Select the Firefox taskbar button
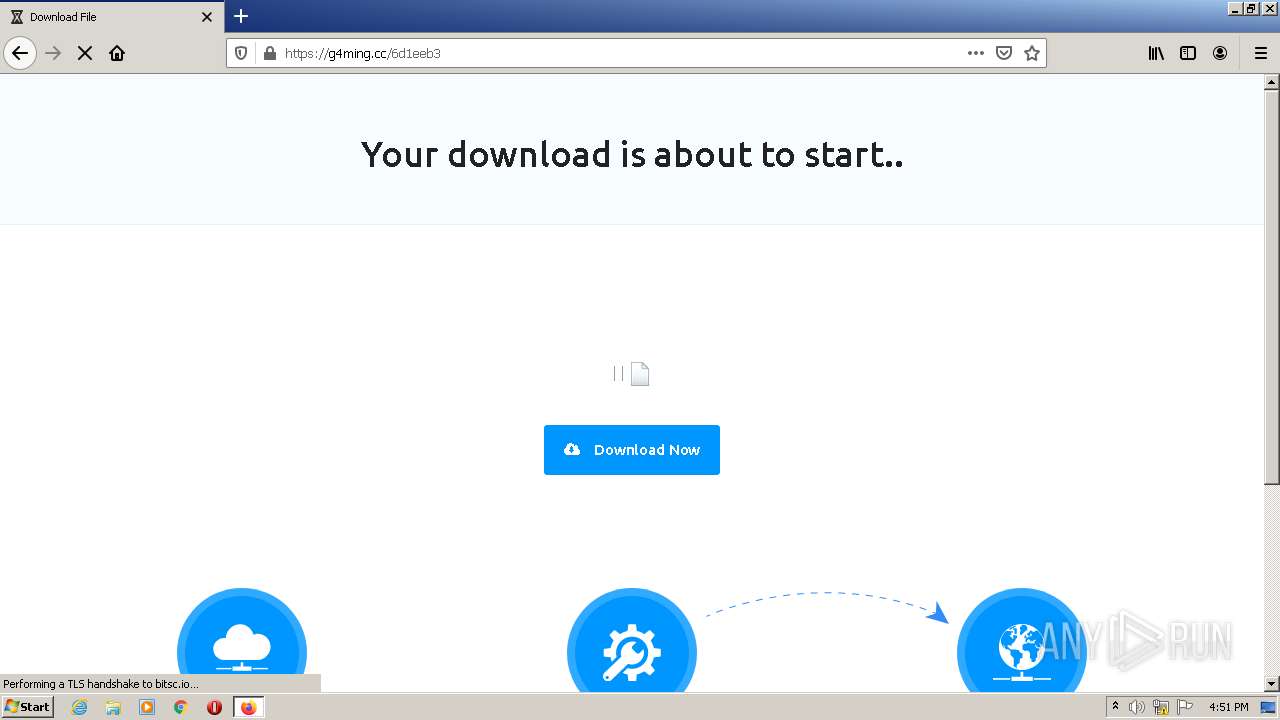Image resolution: width=1280 pixels, height=720 pixels. coord(248,707)
